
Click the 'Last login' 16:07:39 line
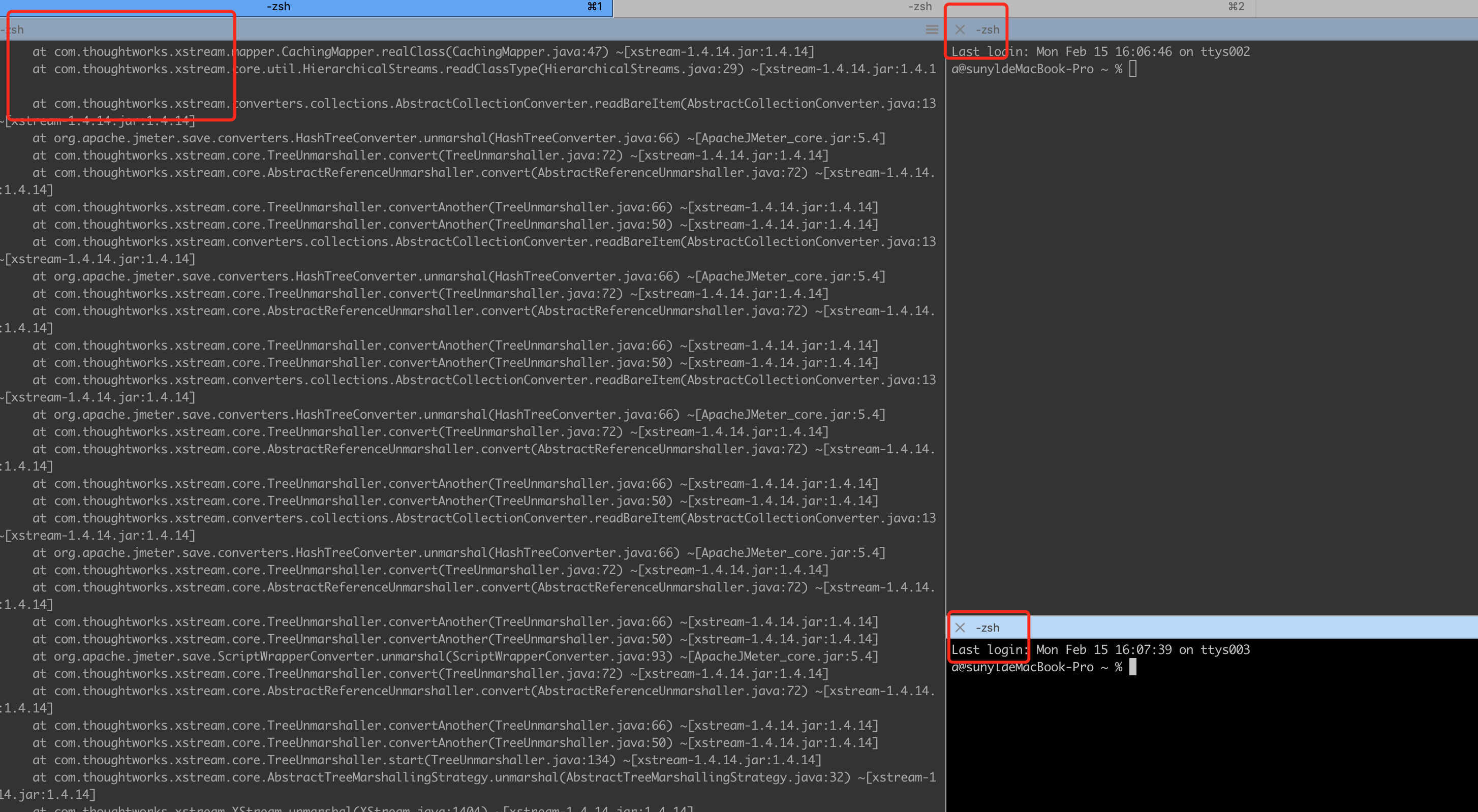1100,650
